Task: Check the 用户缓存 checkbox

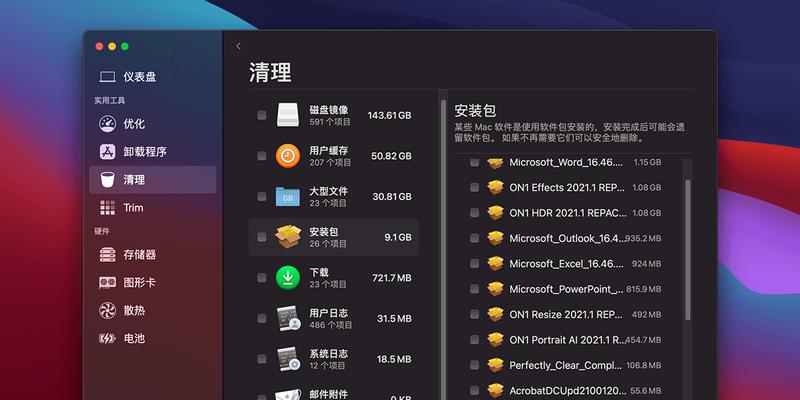Action: point(262,156)
